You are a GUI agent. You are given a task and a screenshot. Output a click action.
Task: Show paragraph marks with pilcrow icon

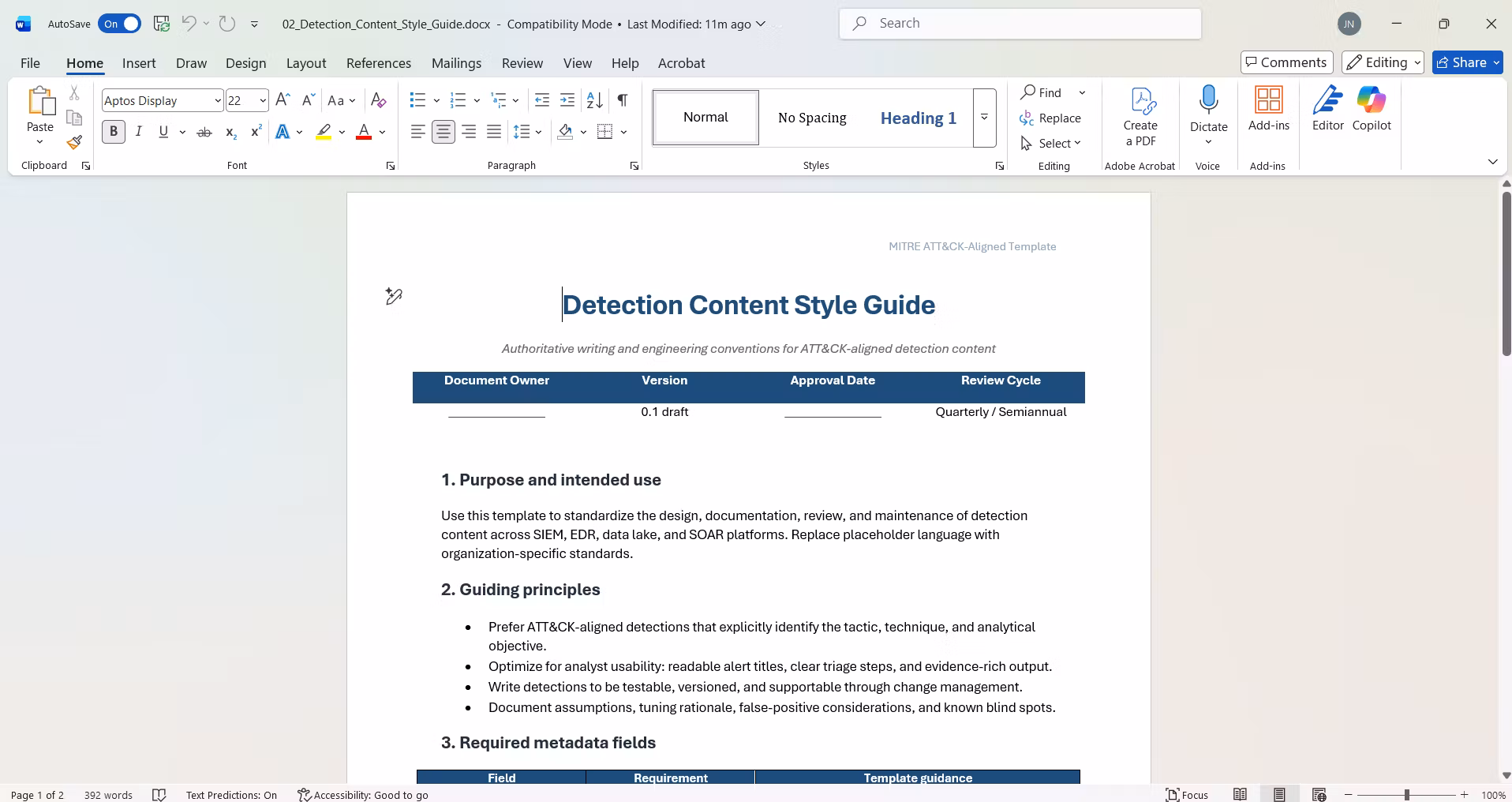623,100
